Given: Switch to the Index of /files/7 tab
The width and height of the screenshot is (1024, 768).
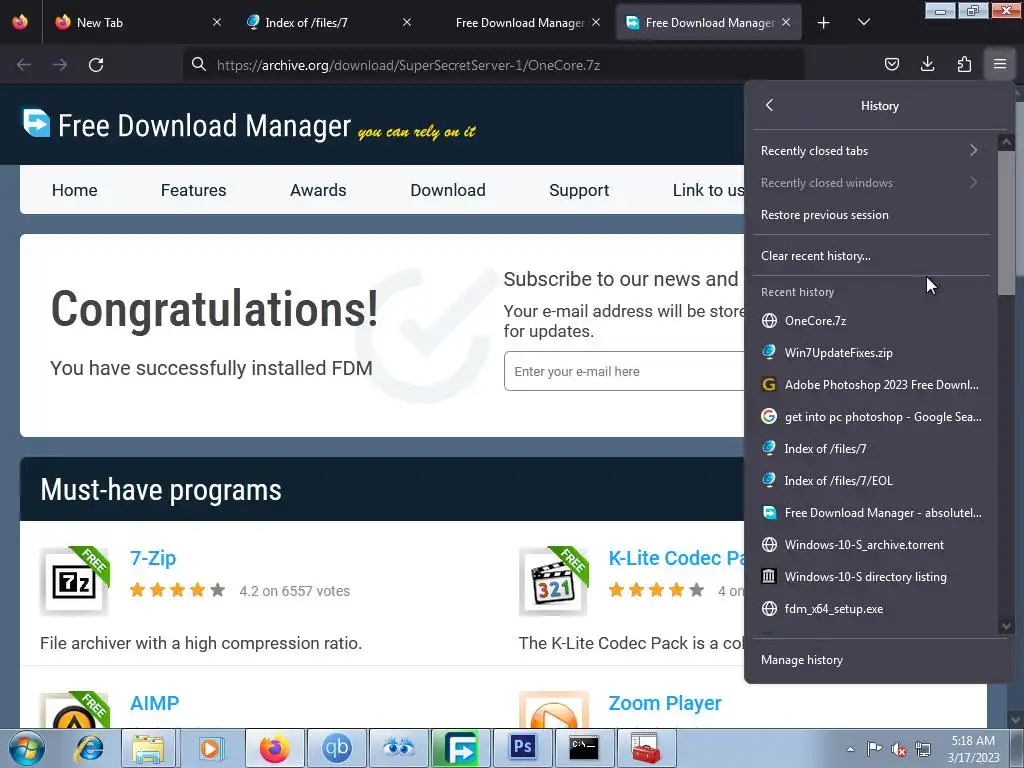Looking at the screenshot, I should tap(328, 23).
